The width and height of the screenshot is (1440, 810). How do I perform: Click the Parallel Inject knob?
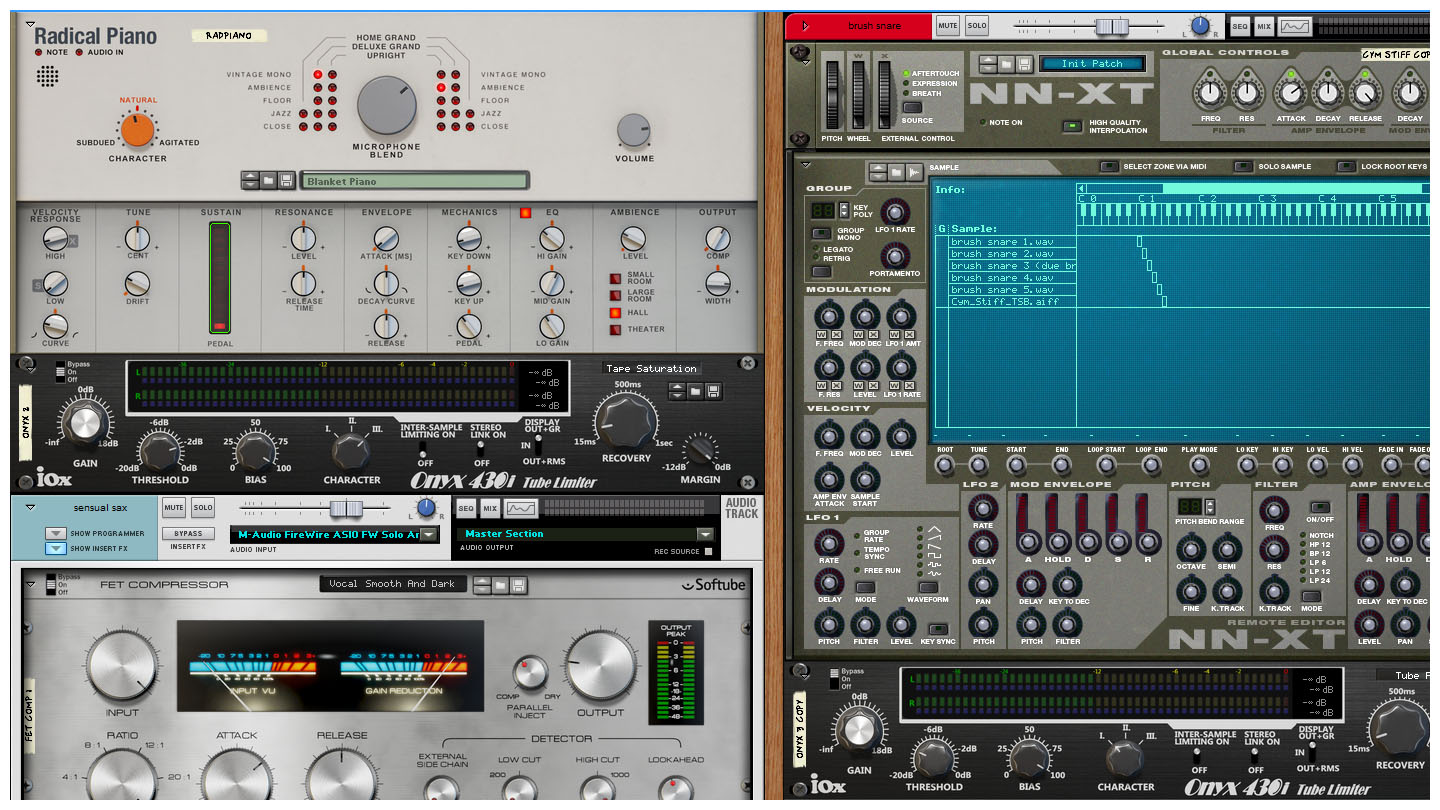click(530, 674)
